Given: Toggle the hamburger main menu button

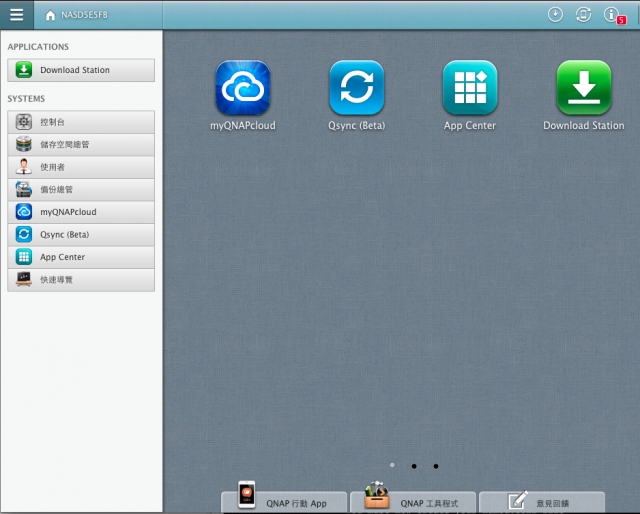Looking at the screenshot, I should pos(17,15).
